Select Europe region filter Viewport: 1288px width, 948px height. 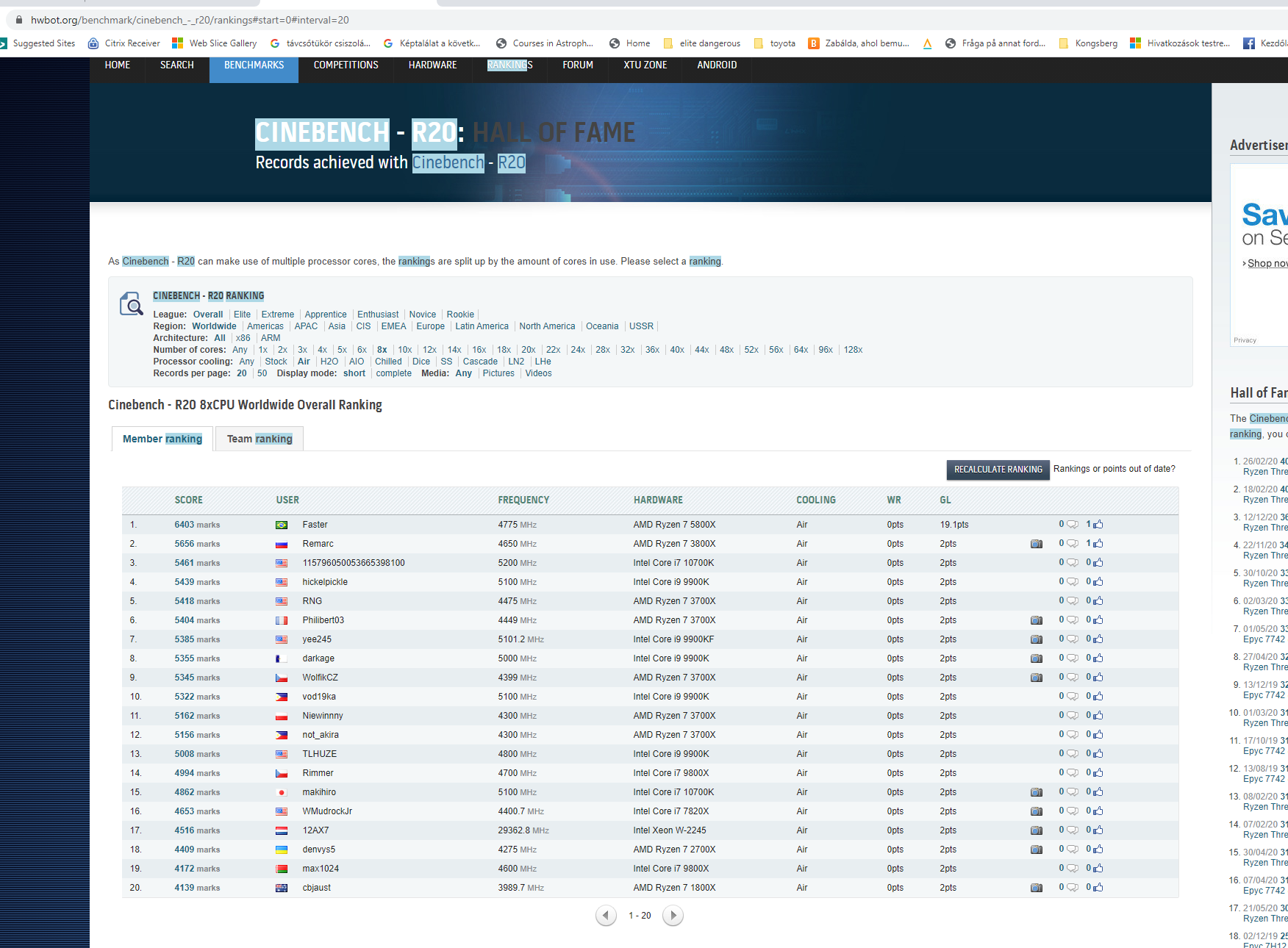pos(431,326)
